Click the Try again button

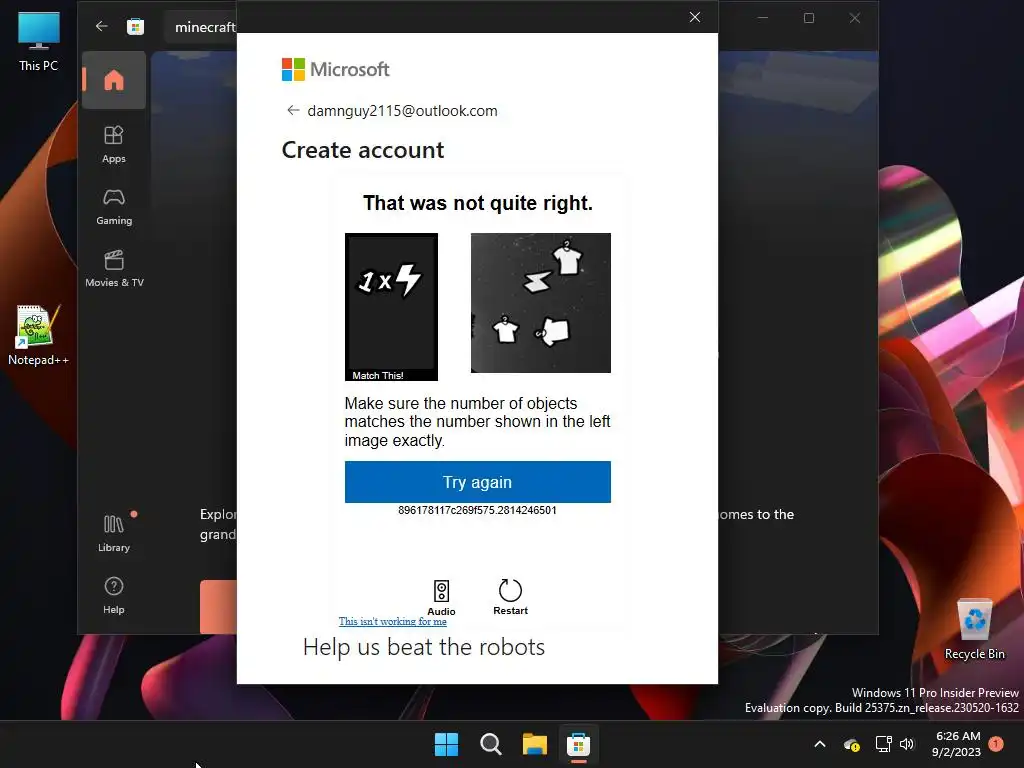click(477, 482)
